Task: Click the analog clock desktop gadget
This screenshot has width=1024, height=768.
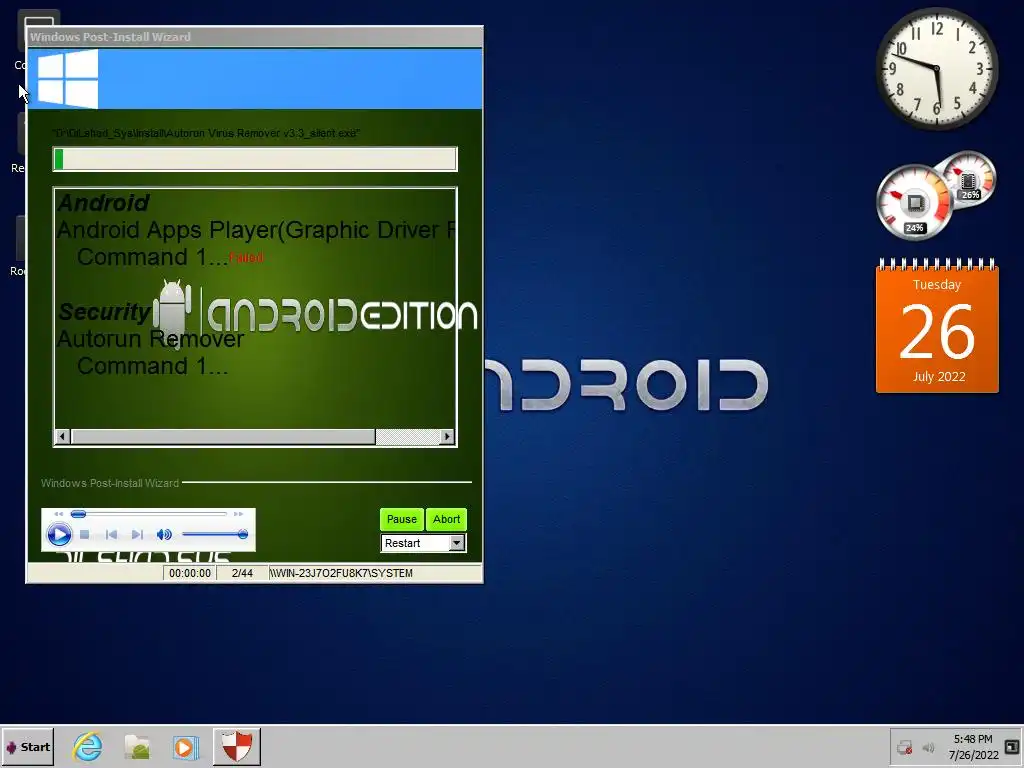Action: click(936, 69)
